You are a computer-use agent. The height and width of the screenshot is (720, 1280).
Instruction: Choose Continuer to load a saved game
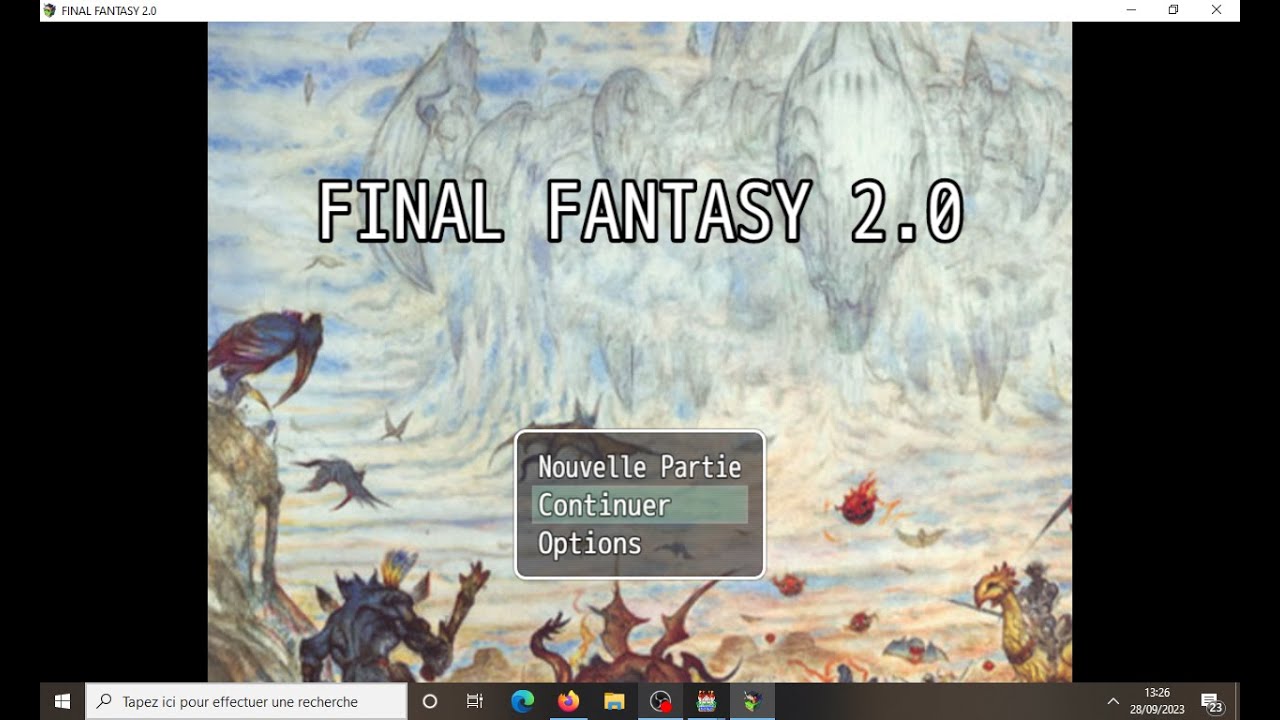tap(639, 505)
